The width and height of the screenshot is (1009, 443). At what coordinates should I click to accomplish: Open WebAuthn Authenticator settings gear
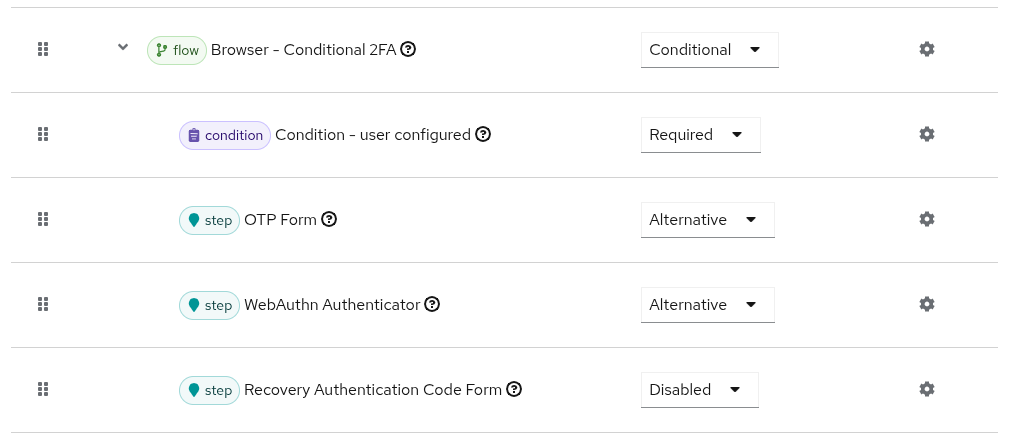click(x=927, y=304)
